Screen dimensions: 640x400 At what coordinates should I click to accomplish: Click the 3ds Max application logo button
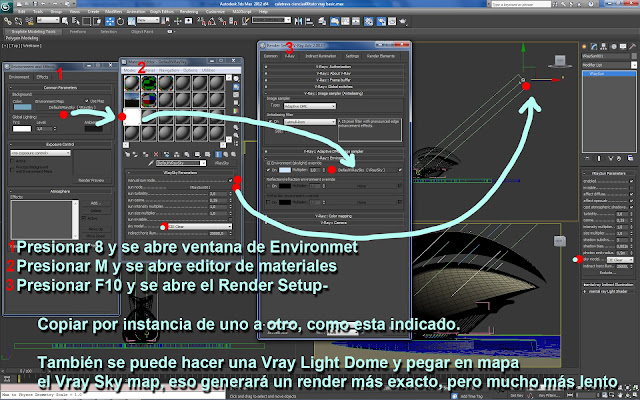(x=6, y=6)
